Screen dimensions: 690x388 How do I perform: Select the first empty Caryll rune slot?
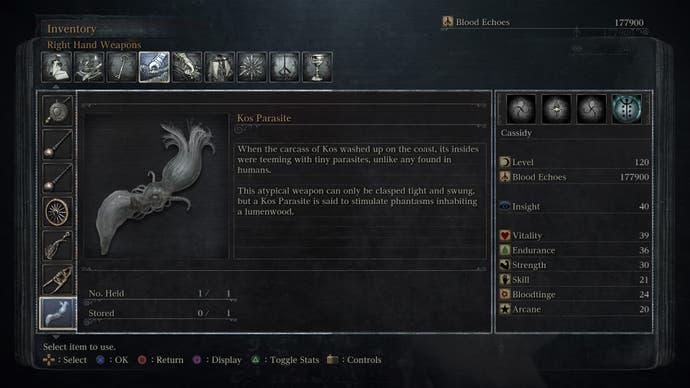tap(521, 109)
